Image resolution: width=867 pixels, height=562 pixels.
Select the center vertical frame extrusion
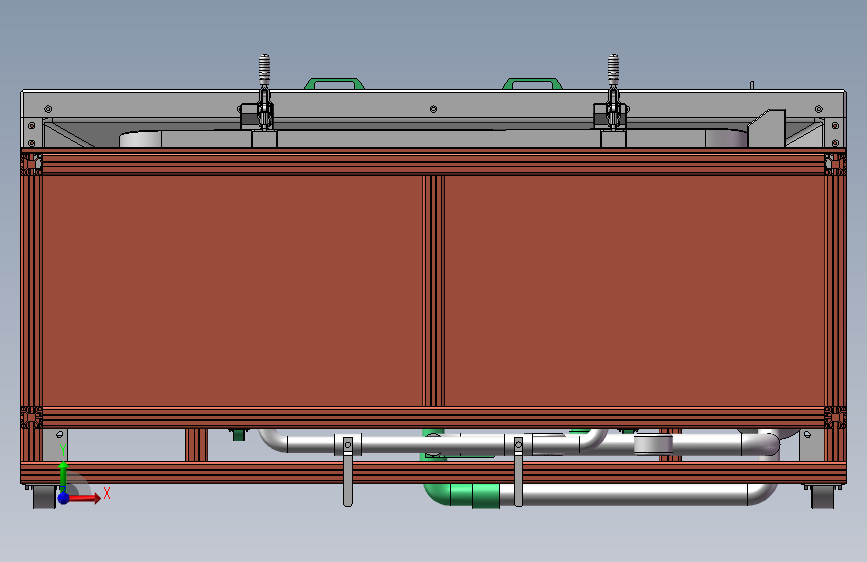(x=434, y=290)
